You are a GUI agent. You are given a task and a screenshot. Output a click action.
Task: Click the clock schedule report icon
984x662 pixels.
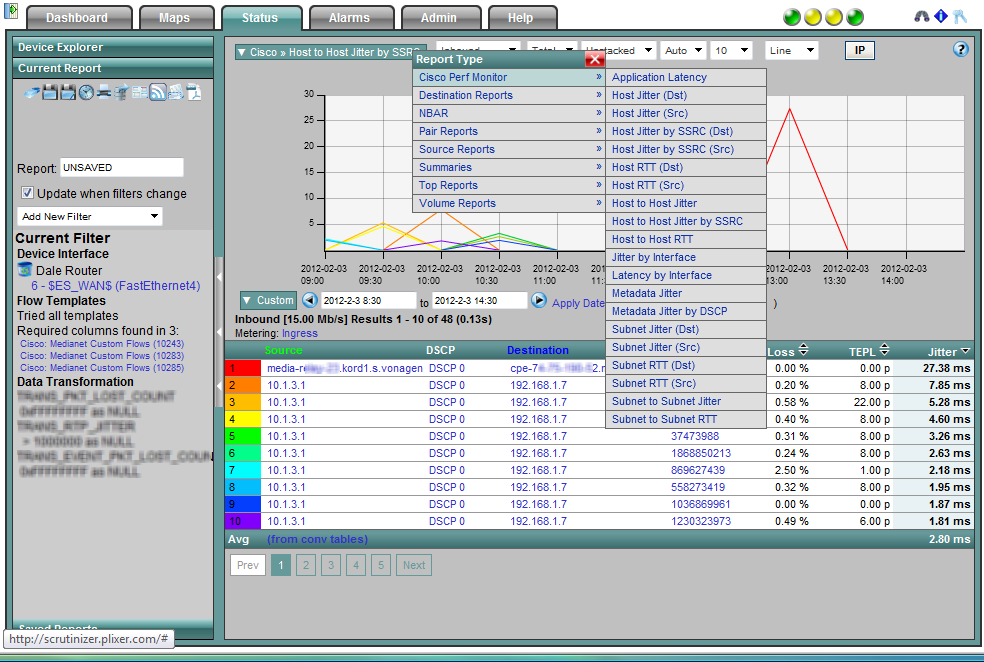[x=87, y=93]
